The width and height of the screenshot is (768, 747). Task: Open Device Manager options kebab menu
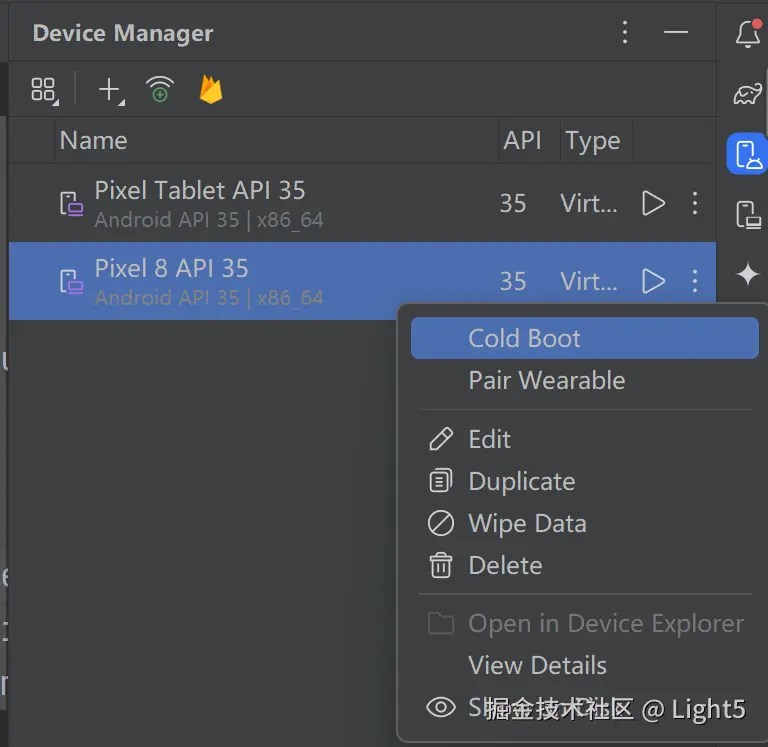pos(624,32)
